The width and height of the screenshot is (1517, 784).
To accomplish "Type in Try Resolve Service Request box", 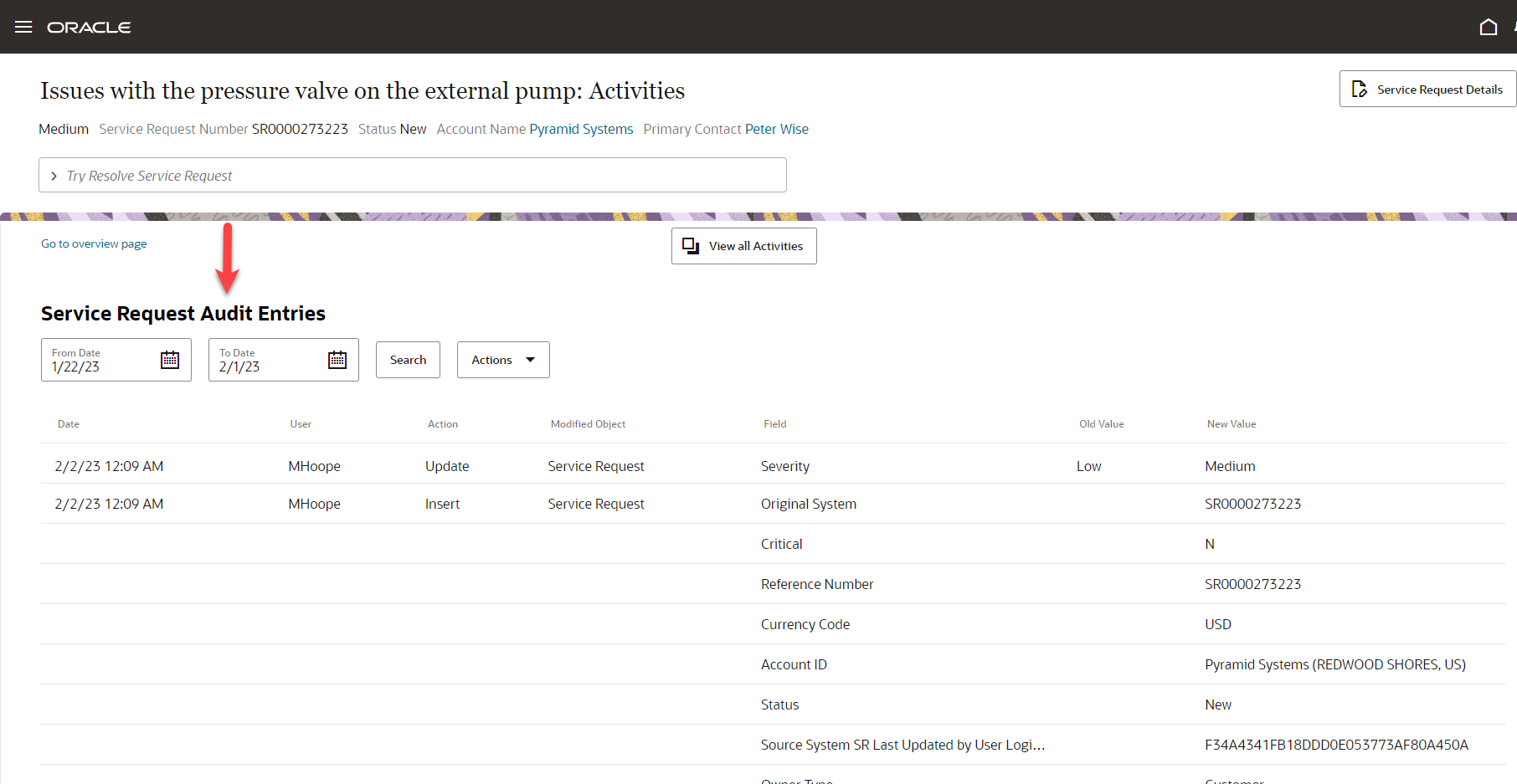I will (419, 176).
